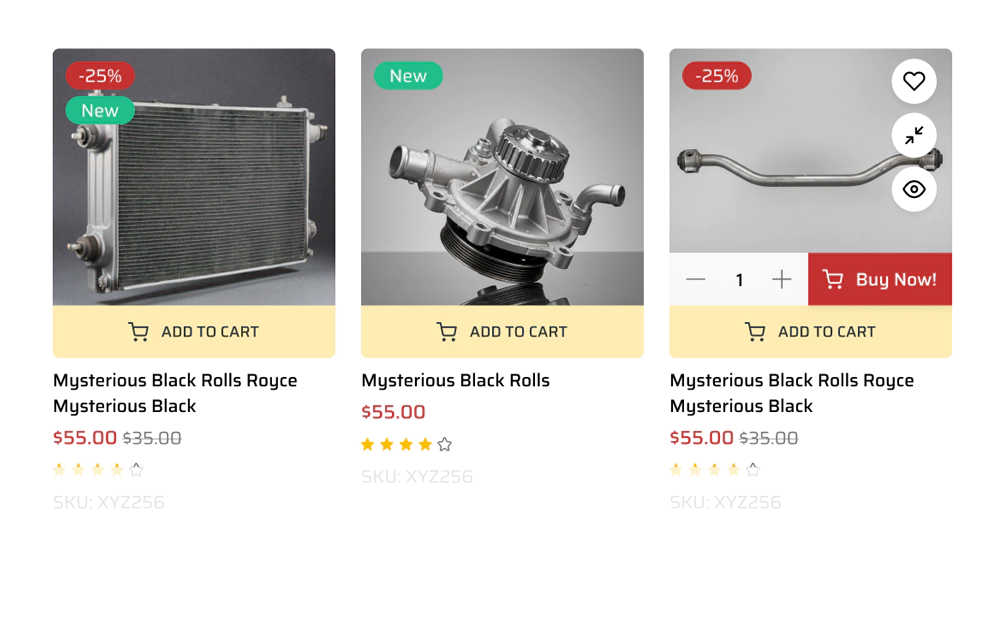Click the heart wishlist icon on the third product
This screenshot has width=1000, height=627.
(914, 81)
